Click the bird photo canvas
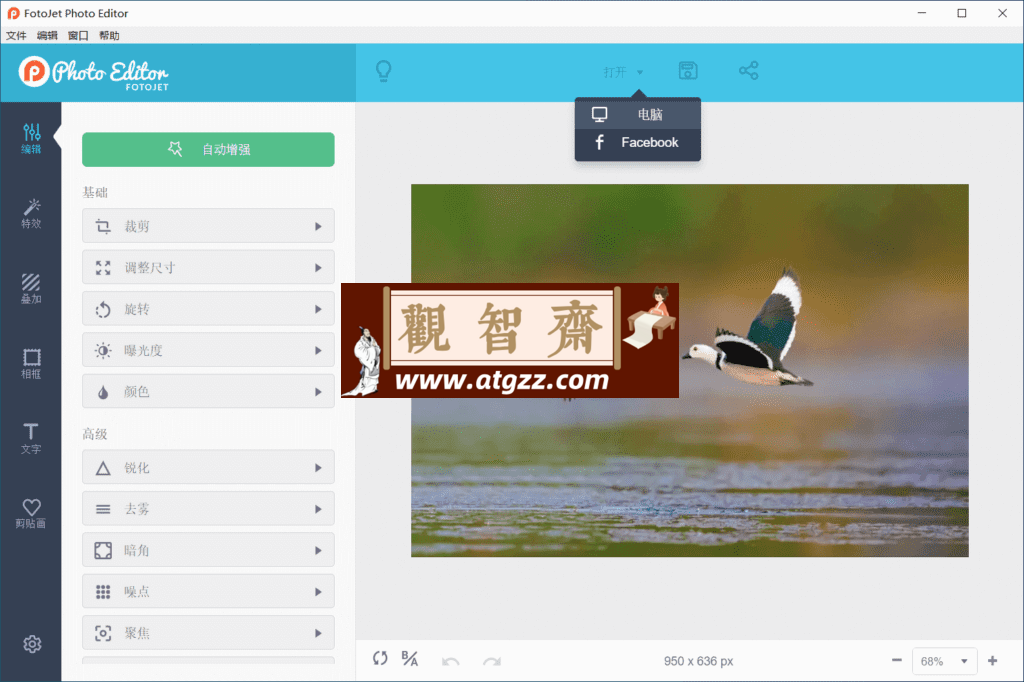Viewport: 1024px width, 682px height. (689, 370)
